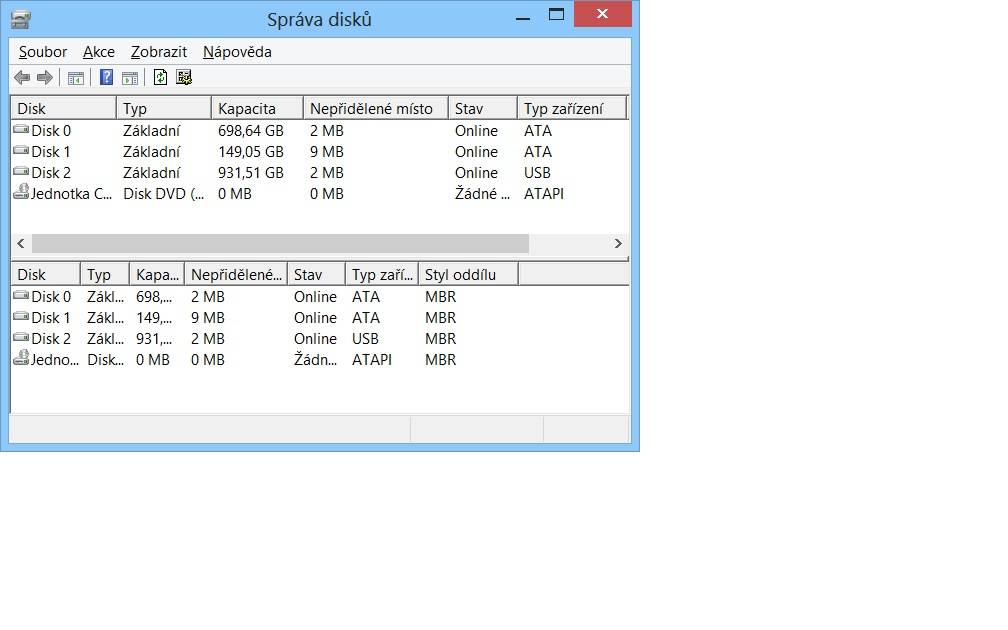Open the Soubor menu
The height and width of the screenshot is (630, 1008).
tap(42, 52)
